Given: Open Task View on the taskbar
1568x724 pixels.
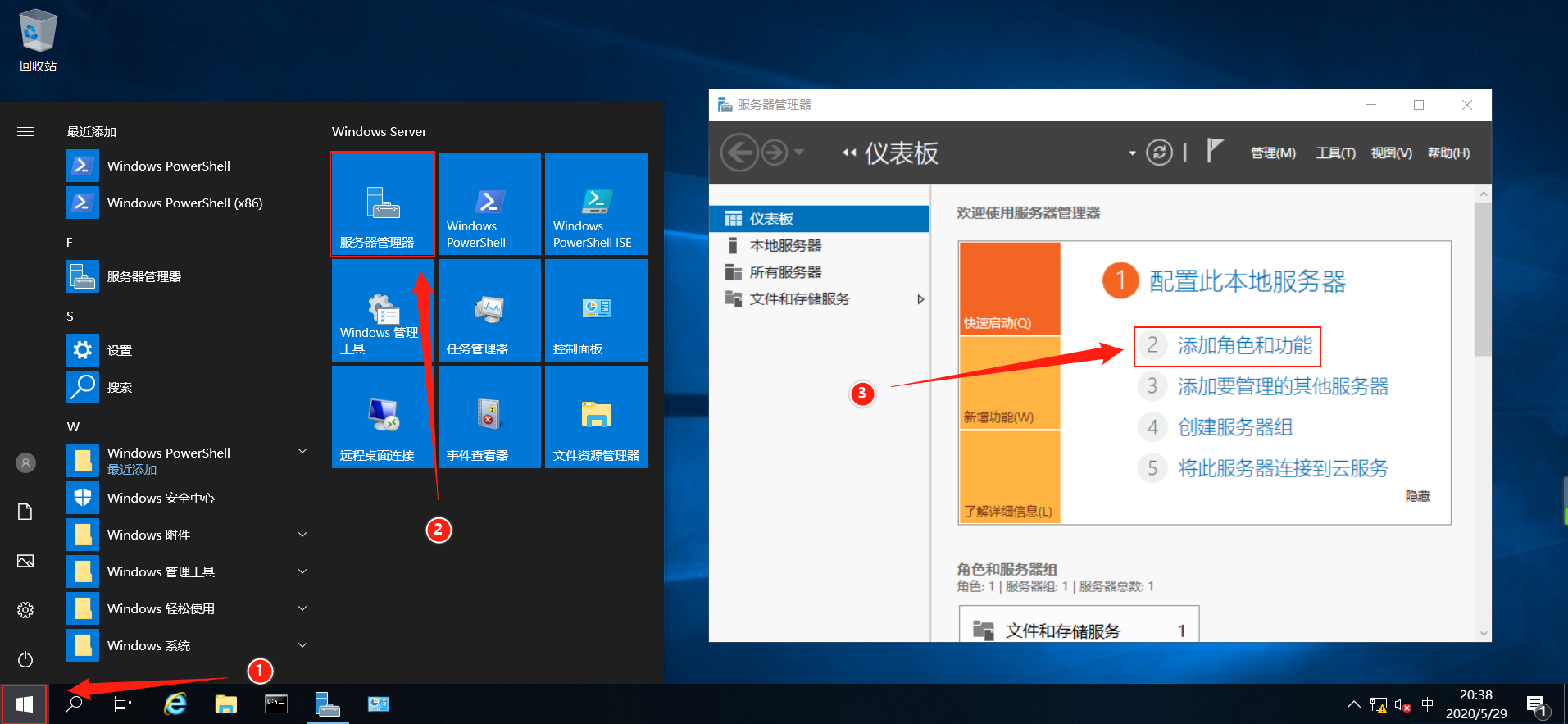Looking at the screenshot, I should point(123,704).
